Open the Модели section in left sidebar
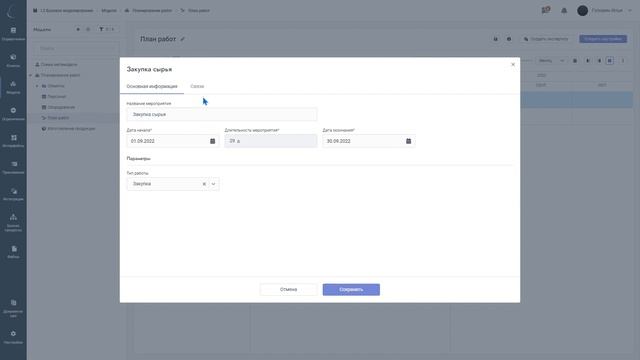This screenshot has width=640, height=360. point(13,87)
